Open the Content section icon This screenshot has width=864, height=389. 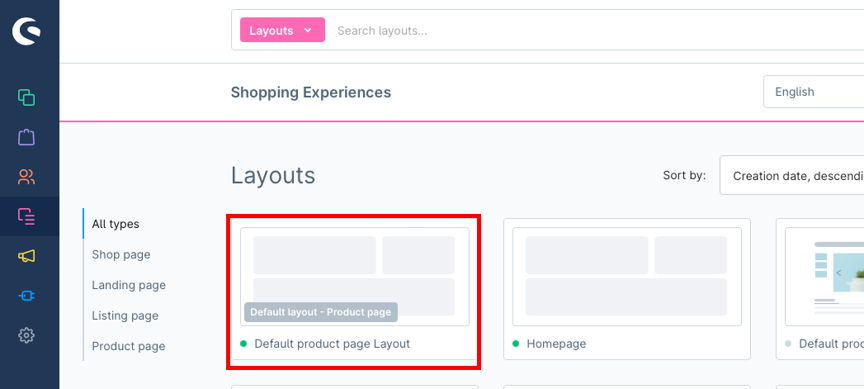click(x=26, y=216)
